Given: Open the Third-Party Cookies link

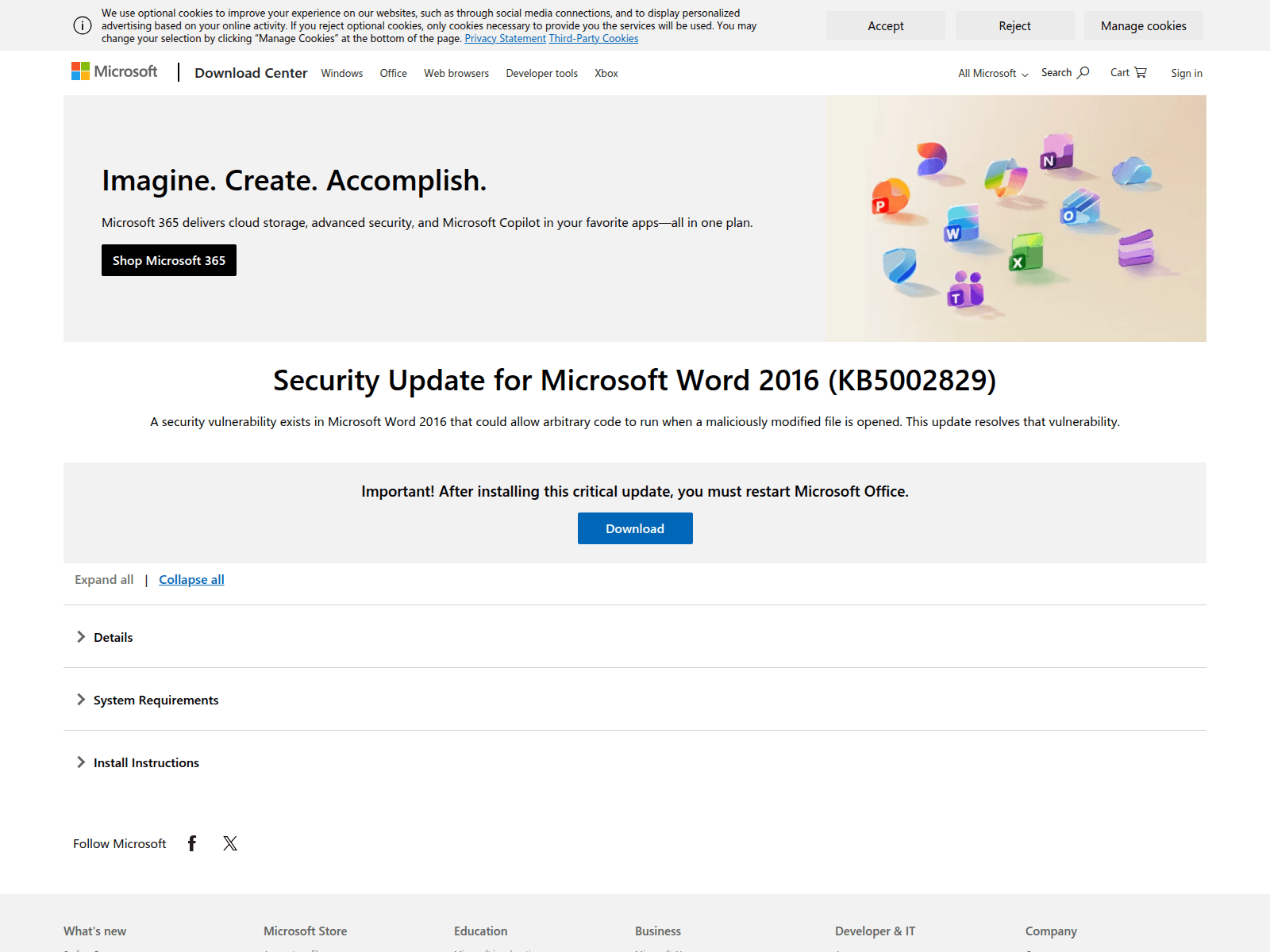Looking at the screenshot, I should click(x=594, y=38).
